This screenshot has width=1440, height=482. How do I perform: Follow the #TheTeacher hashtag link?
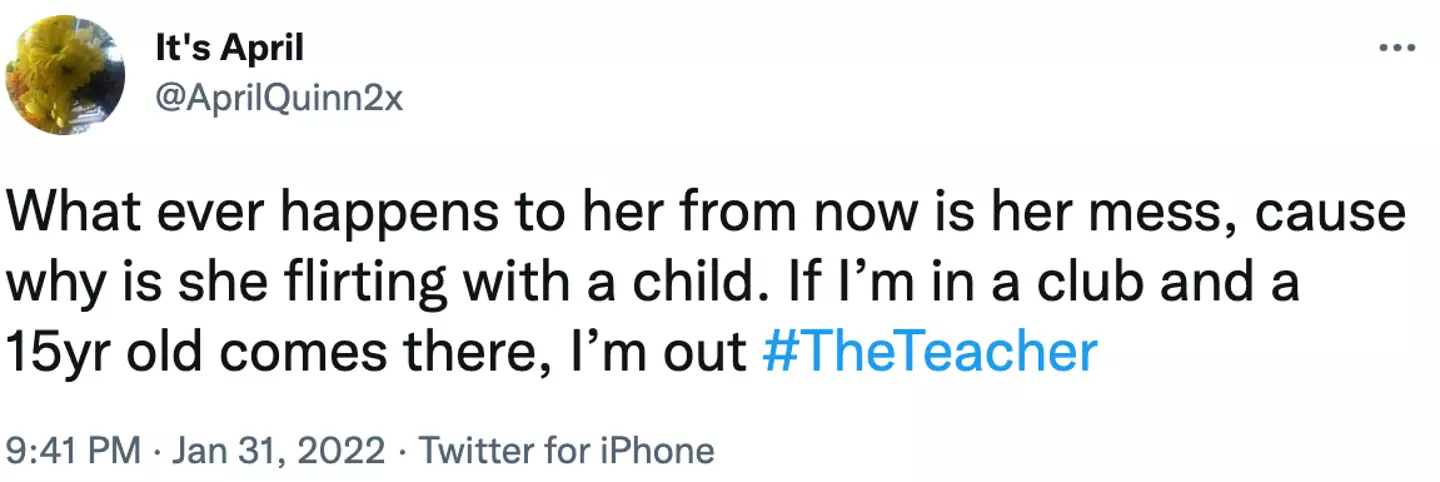(x=929, y=353)
